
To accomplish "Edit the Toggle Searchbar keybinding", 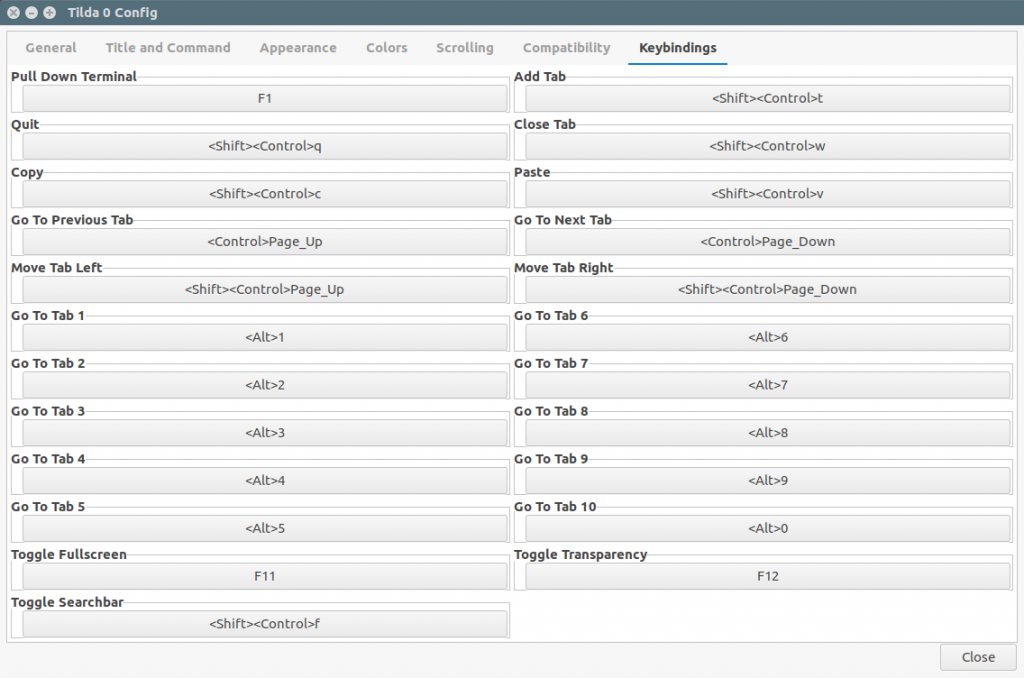I will pyautogui.click(x=265, y=624).
